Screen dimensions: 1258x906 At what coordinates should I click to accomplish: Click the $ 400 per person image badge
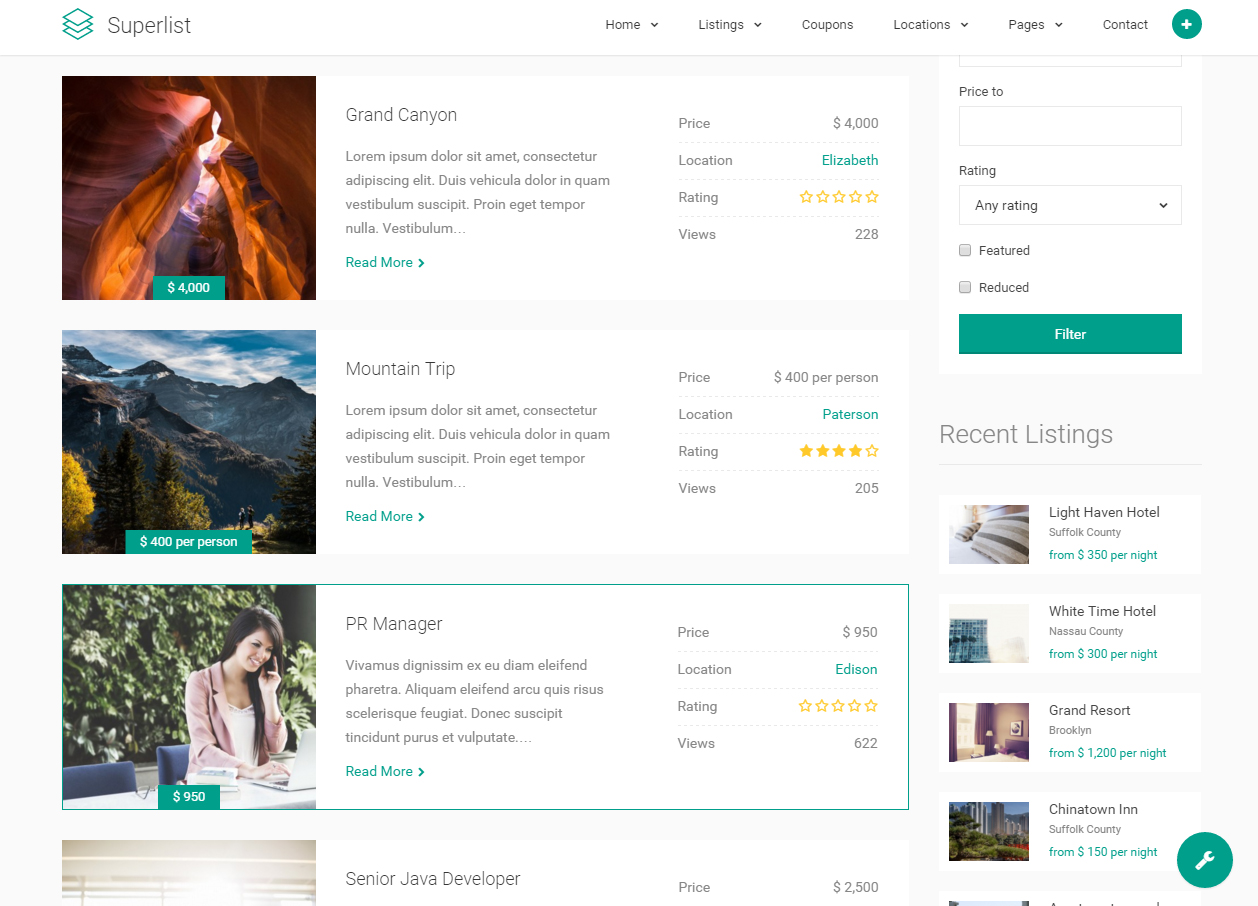[x=188, y=542]
